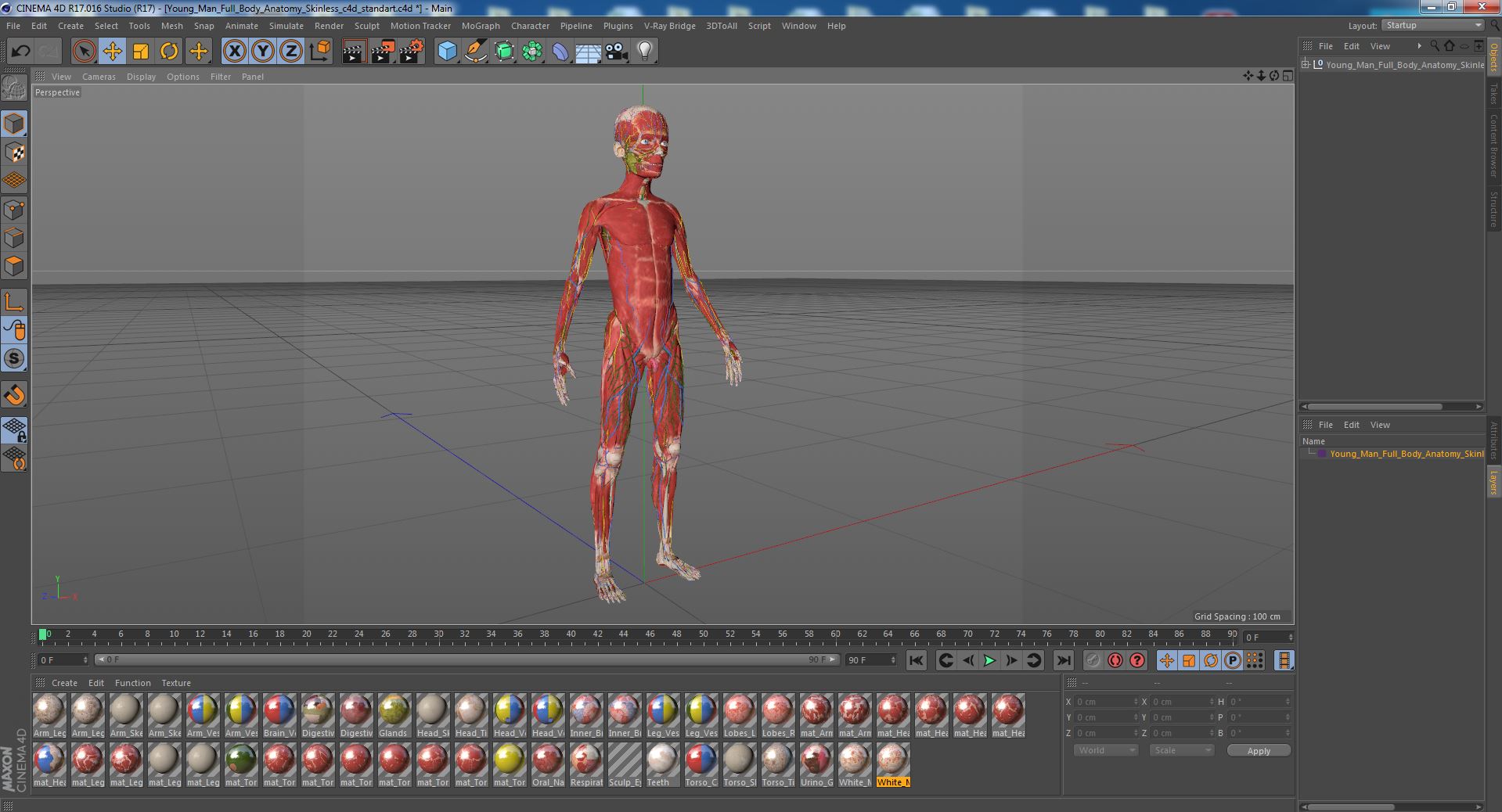Click the current frame 0 F field
Screen dimensions: 1502x812
pos(63,660)
